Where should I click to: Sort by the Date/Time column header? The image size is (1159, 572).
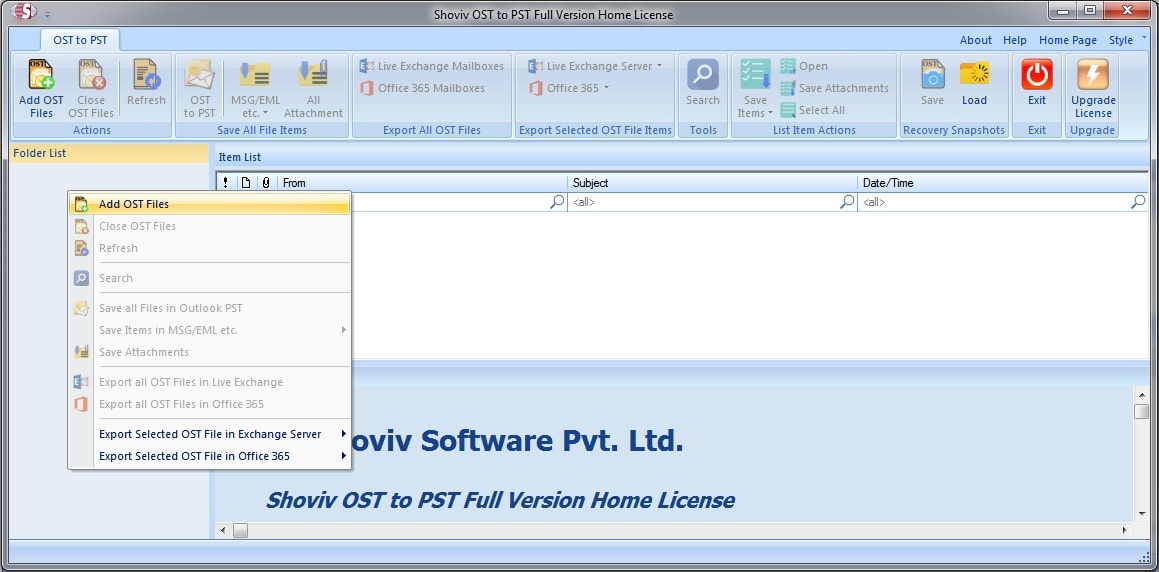pos(1000,183)
